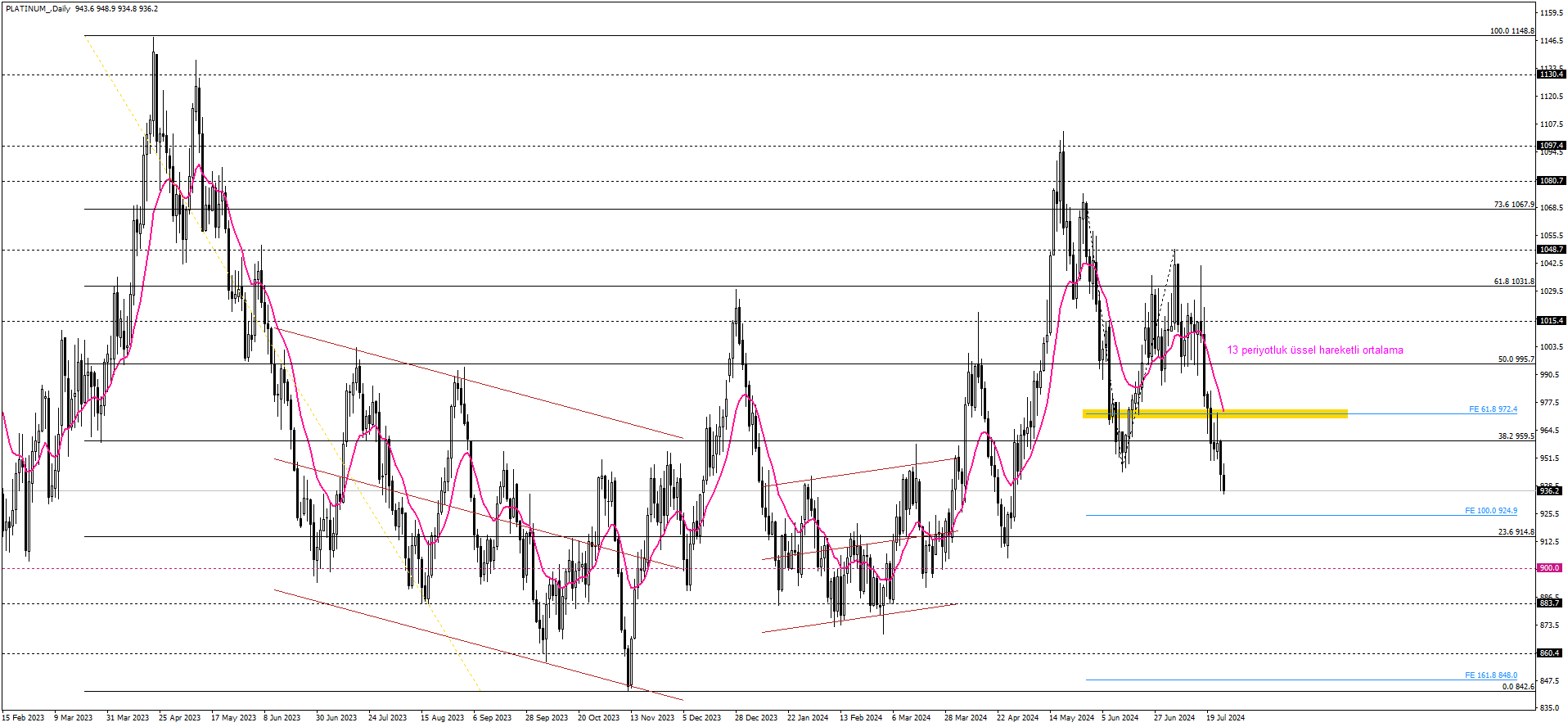Viewport: 1568px width, 727px height.
Task: Click the 1107.5 price scale value
Action: pos(1552,124)
